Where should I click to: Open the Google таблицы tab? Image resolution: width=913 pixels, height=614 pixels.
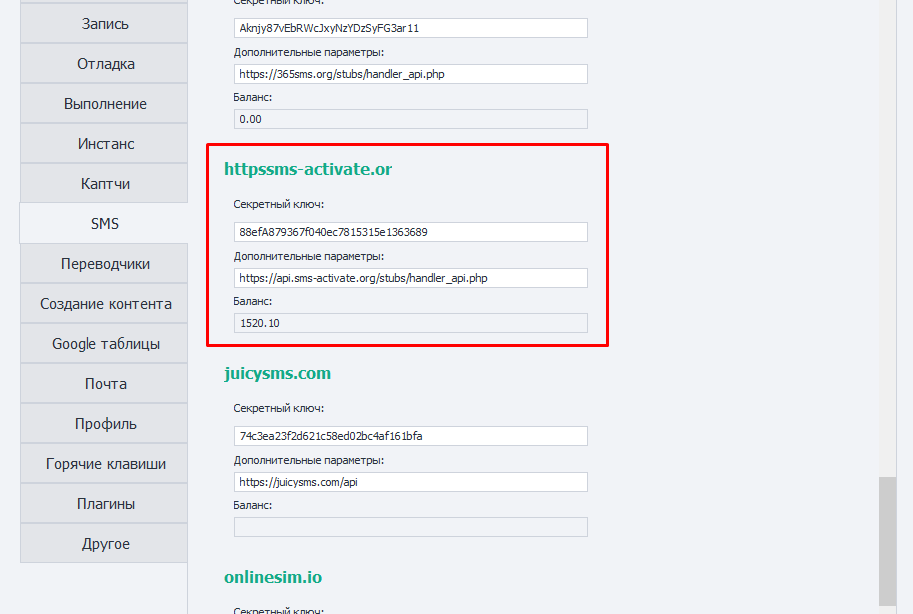[x=104, y=344]
